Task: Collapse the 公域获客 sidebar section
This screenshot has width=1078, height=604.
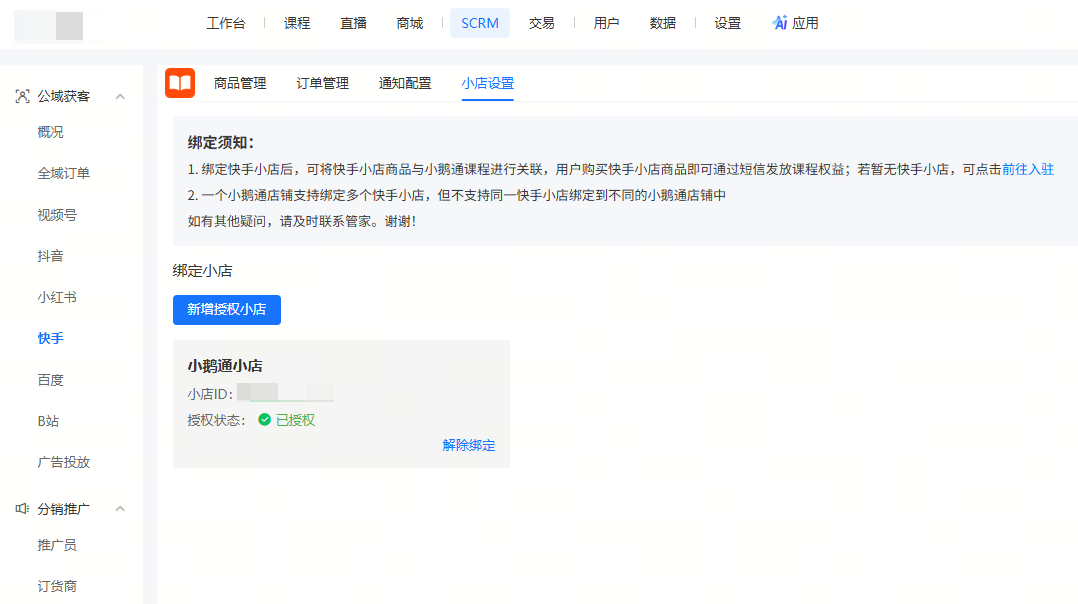Action: [120, 96]
